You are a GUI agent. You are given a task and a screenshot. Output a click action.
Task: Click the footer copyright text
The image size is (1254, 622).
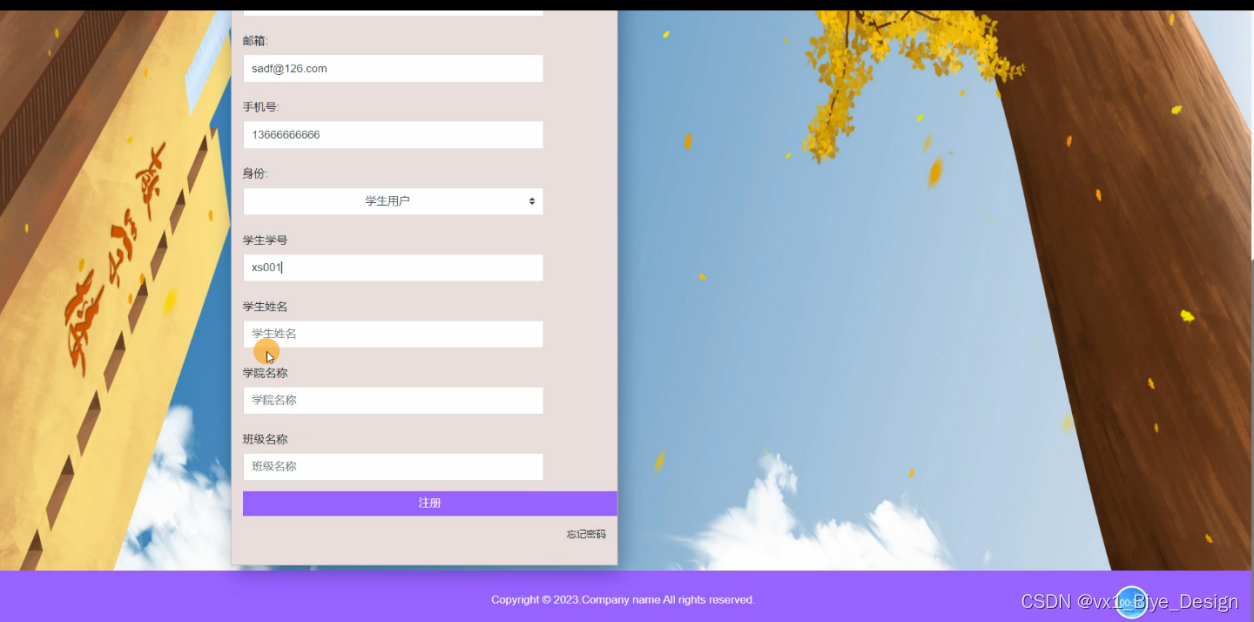623,600
